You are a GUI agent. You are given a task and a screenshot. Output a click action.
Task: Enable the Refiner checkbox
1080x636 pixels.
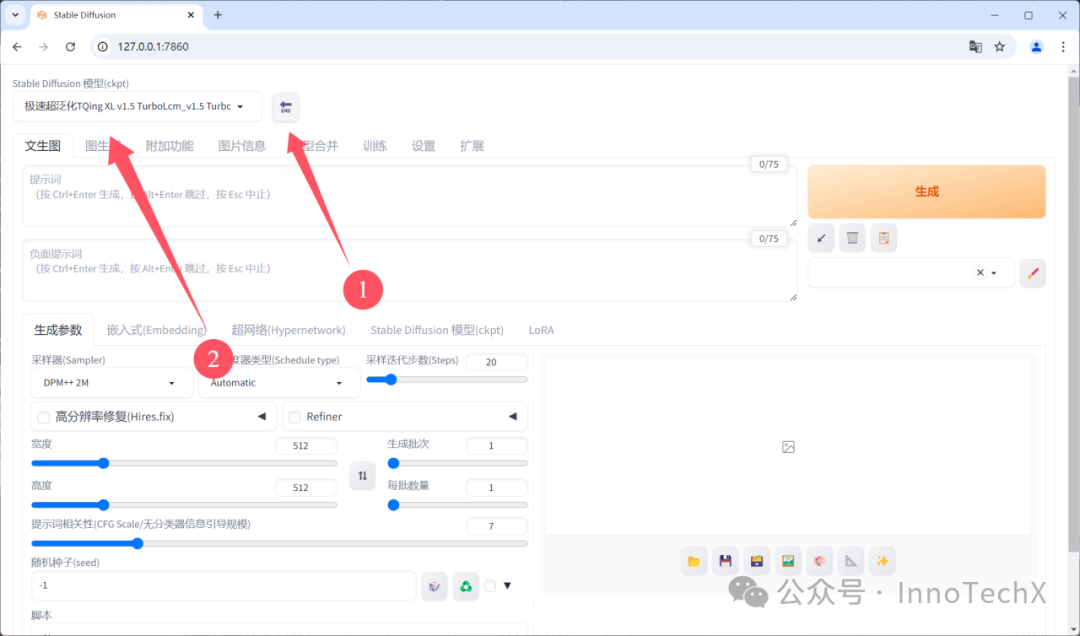[x=295, y=417]
